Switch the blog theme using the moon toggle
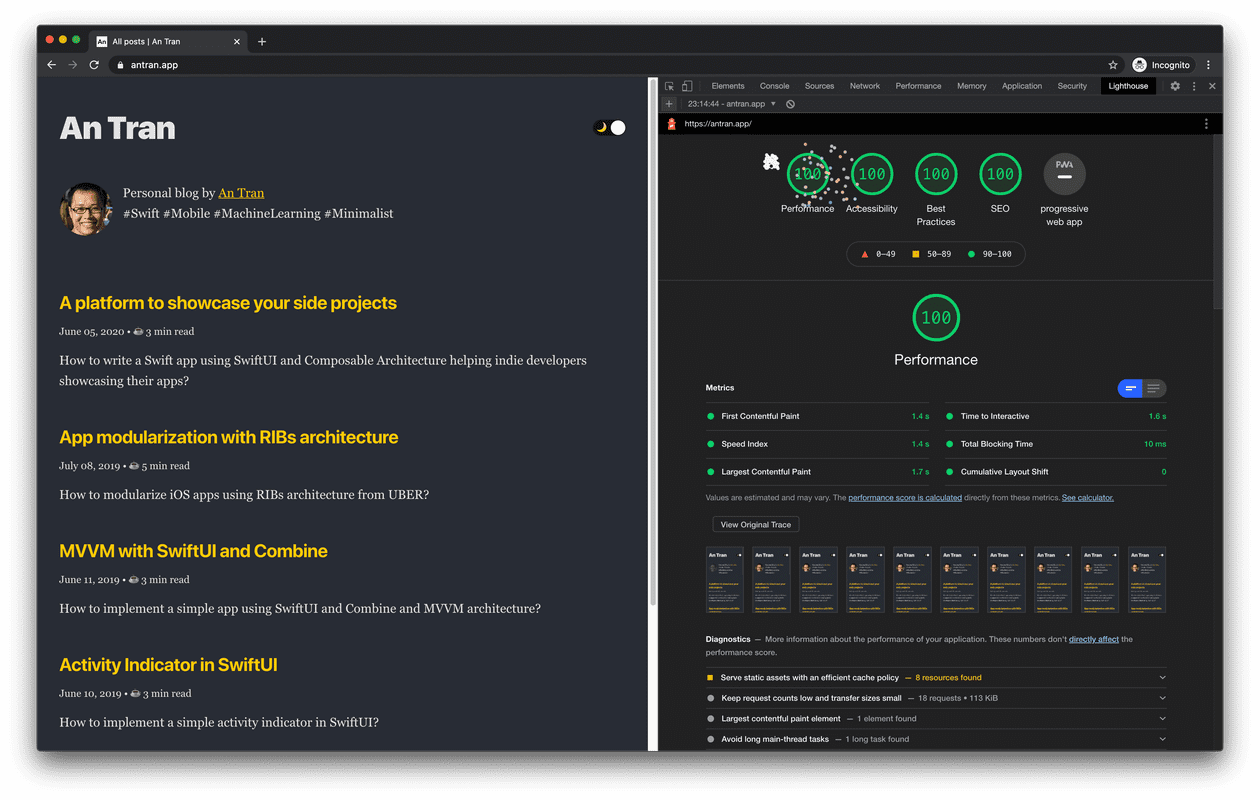 (x=601, y=127)
